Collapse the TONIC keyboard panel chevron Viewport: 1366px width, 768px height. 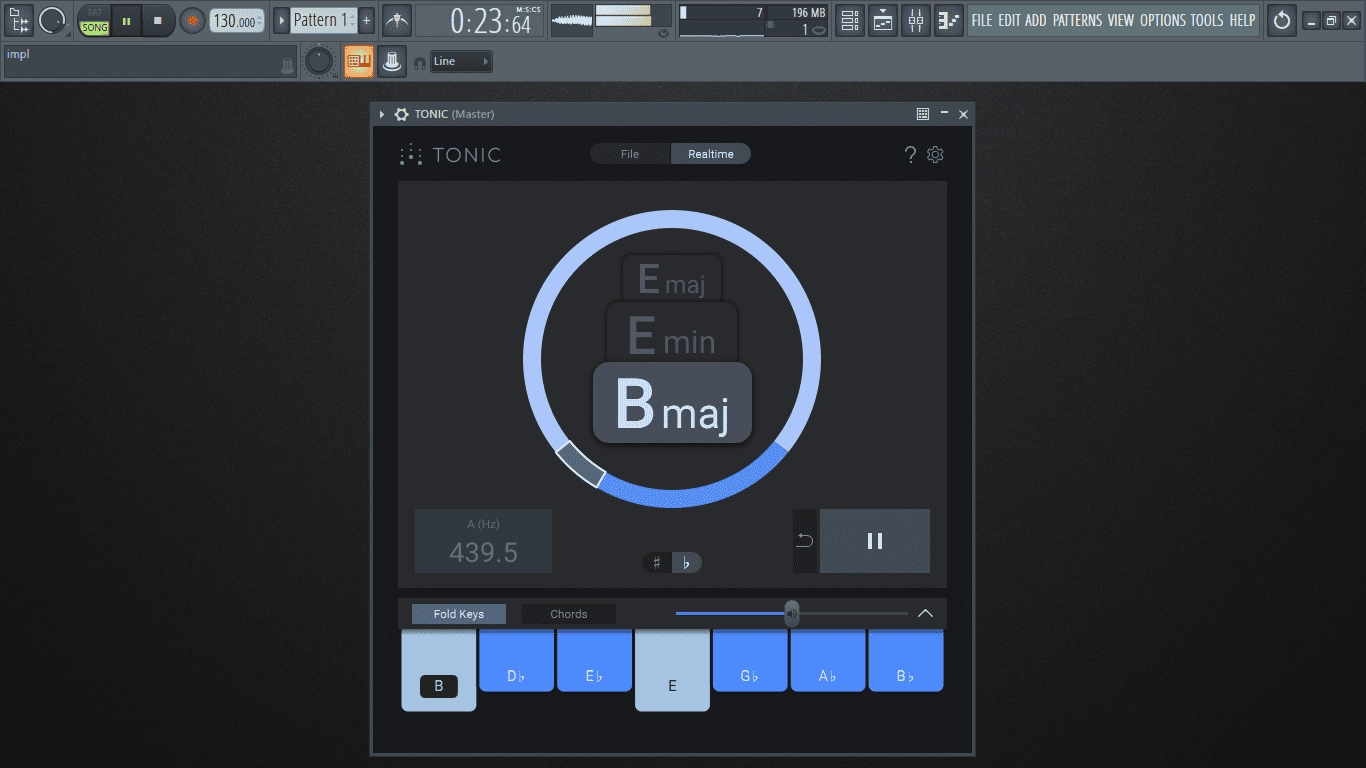(925, 614)
